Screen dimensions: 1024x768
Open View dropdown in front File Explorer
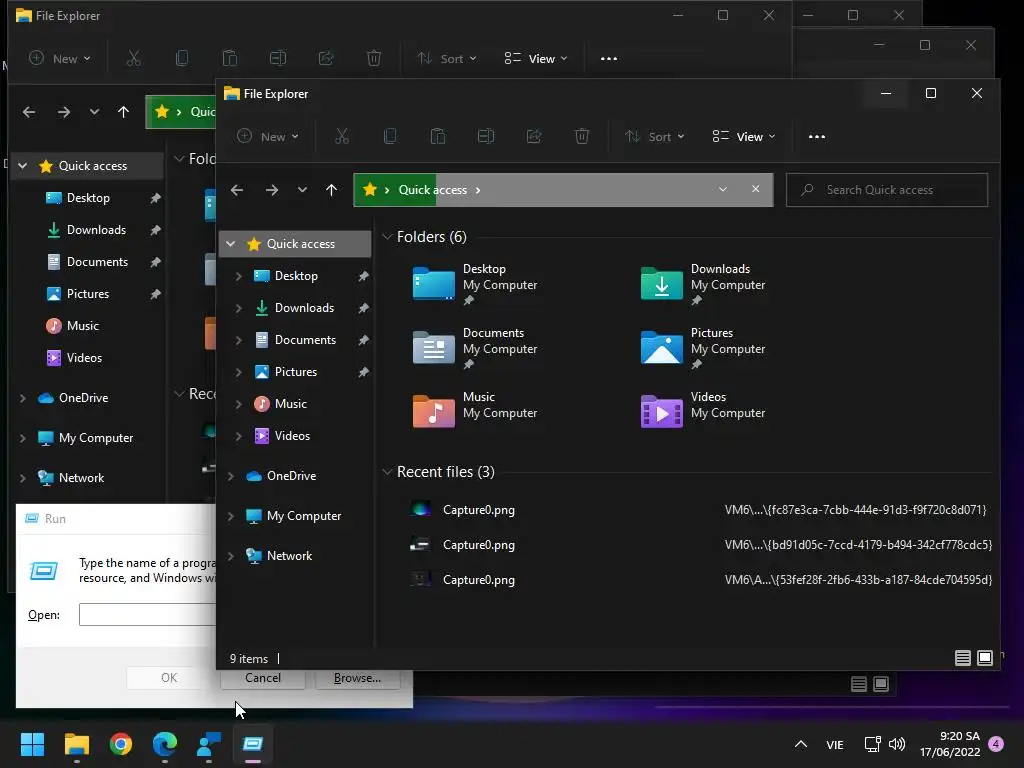pos(744,136)
